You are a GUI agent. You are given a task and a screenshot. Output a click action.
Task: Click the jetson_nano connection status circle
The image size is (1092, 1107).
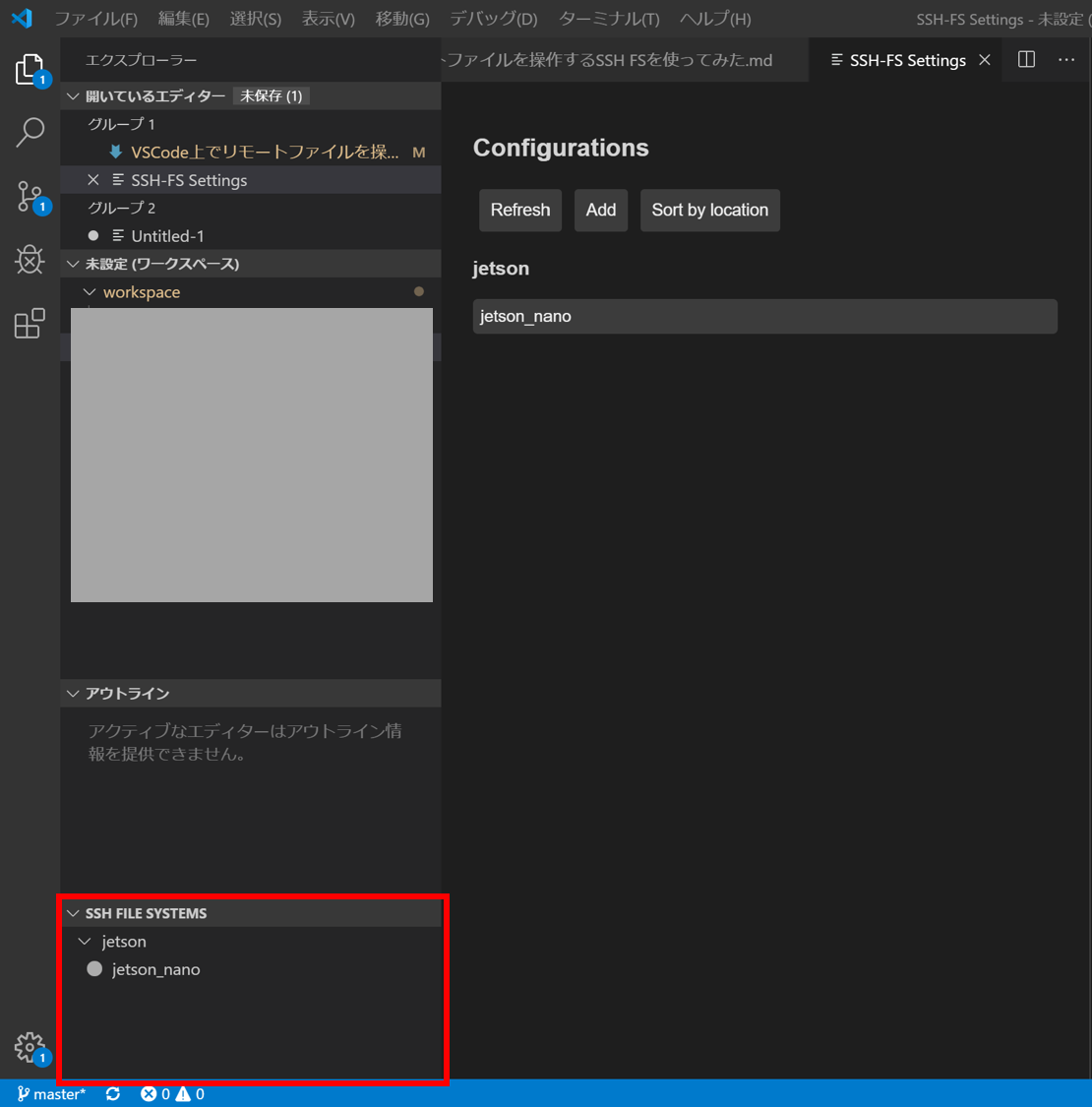[94, 968]
